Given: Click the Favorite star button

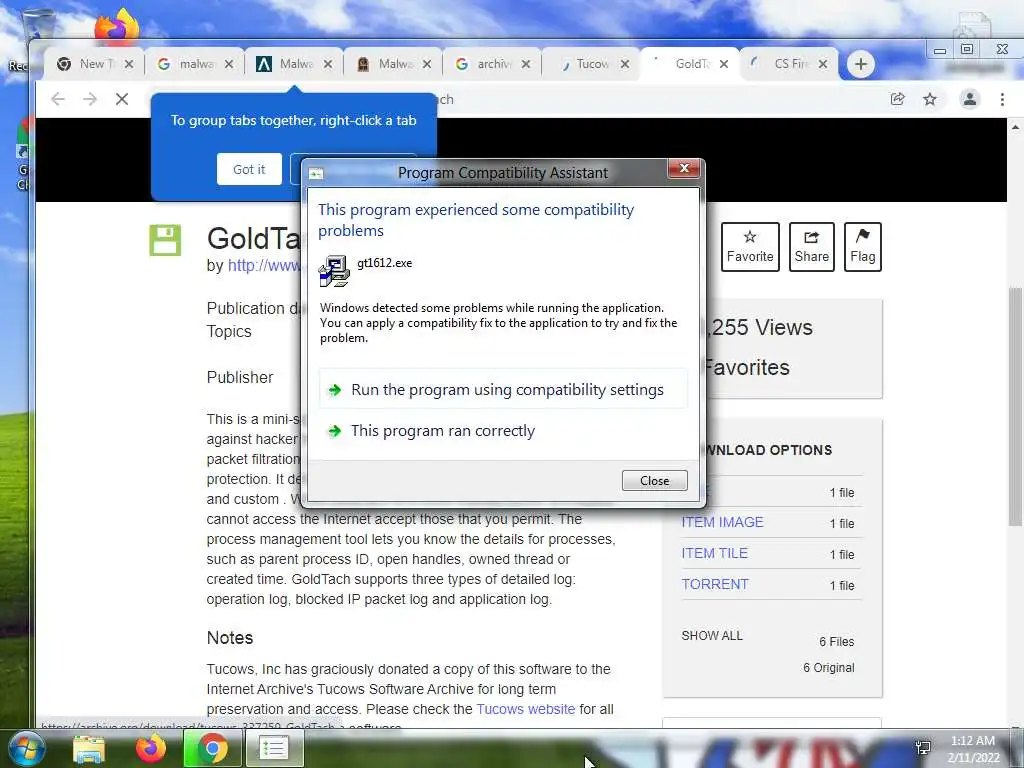Looking at the screenshot, I should (x=750, y=247).
